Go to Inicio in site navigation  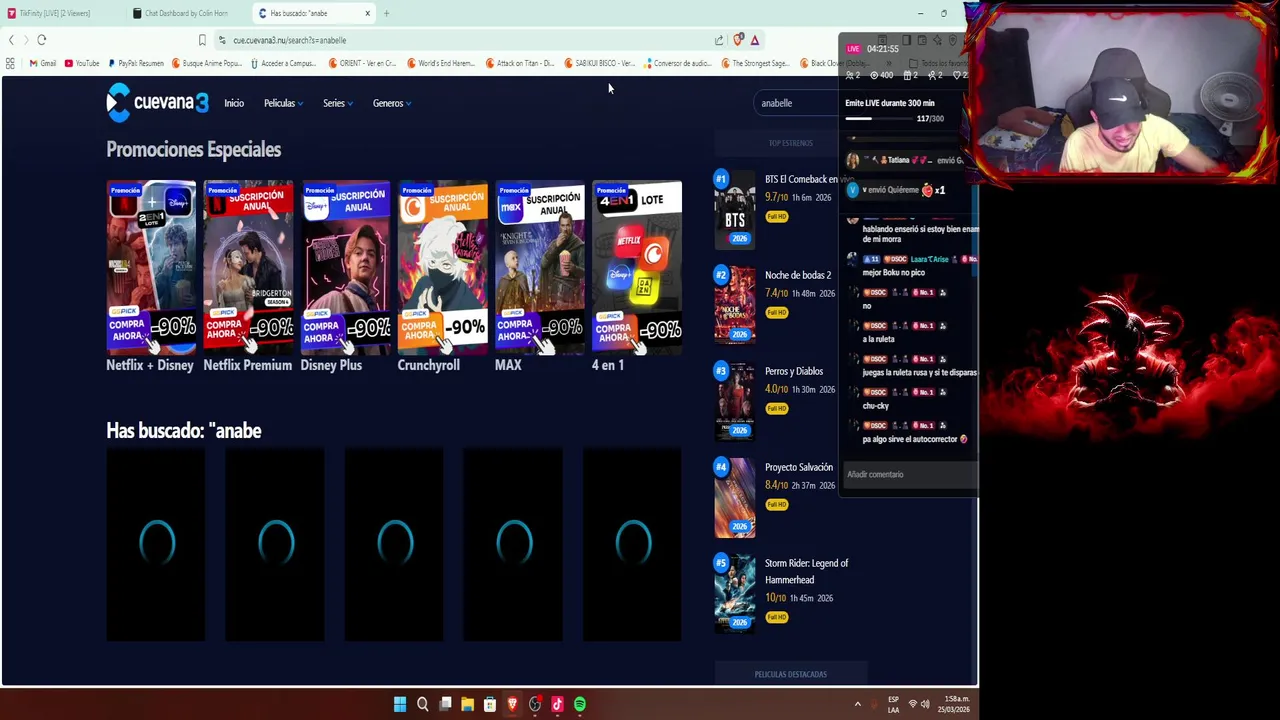(234, 103)
